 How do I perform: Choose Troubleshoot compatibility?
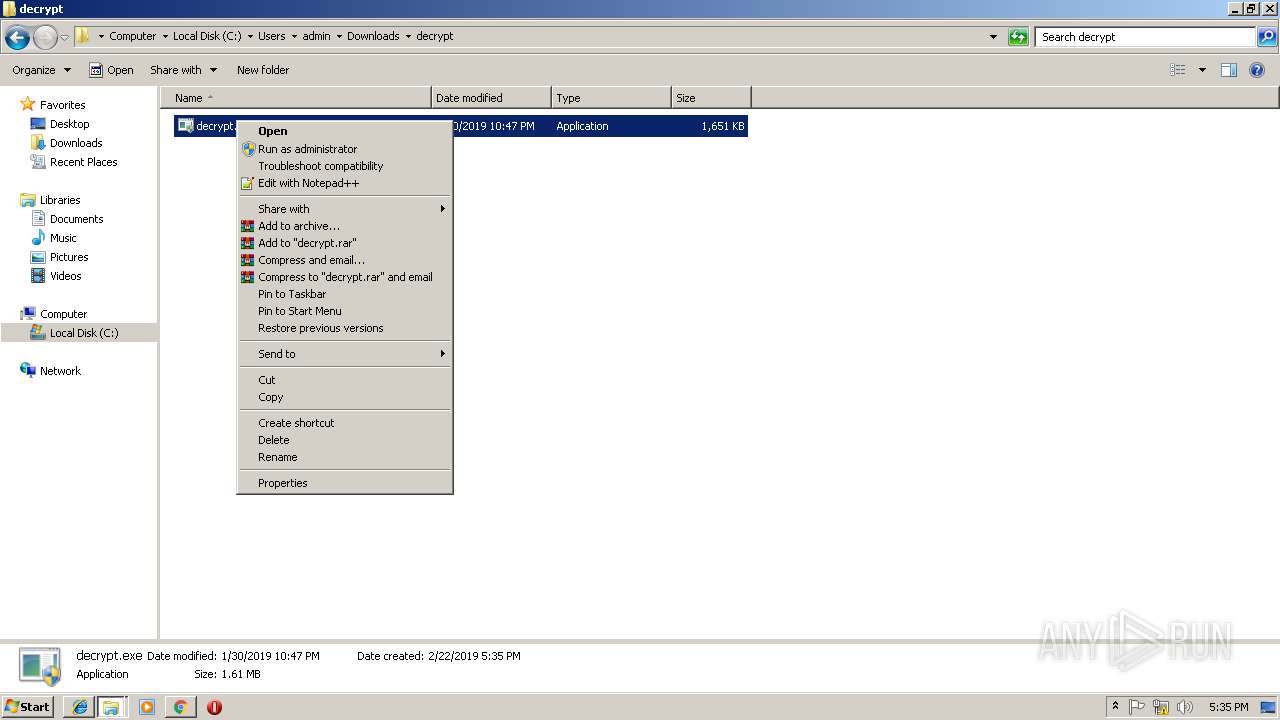[344, 166]
